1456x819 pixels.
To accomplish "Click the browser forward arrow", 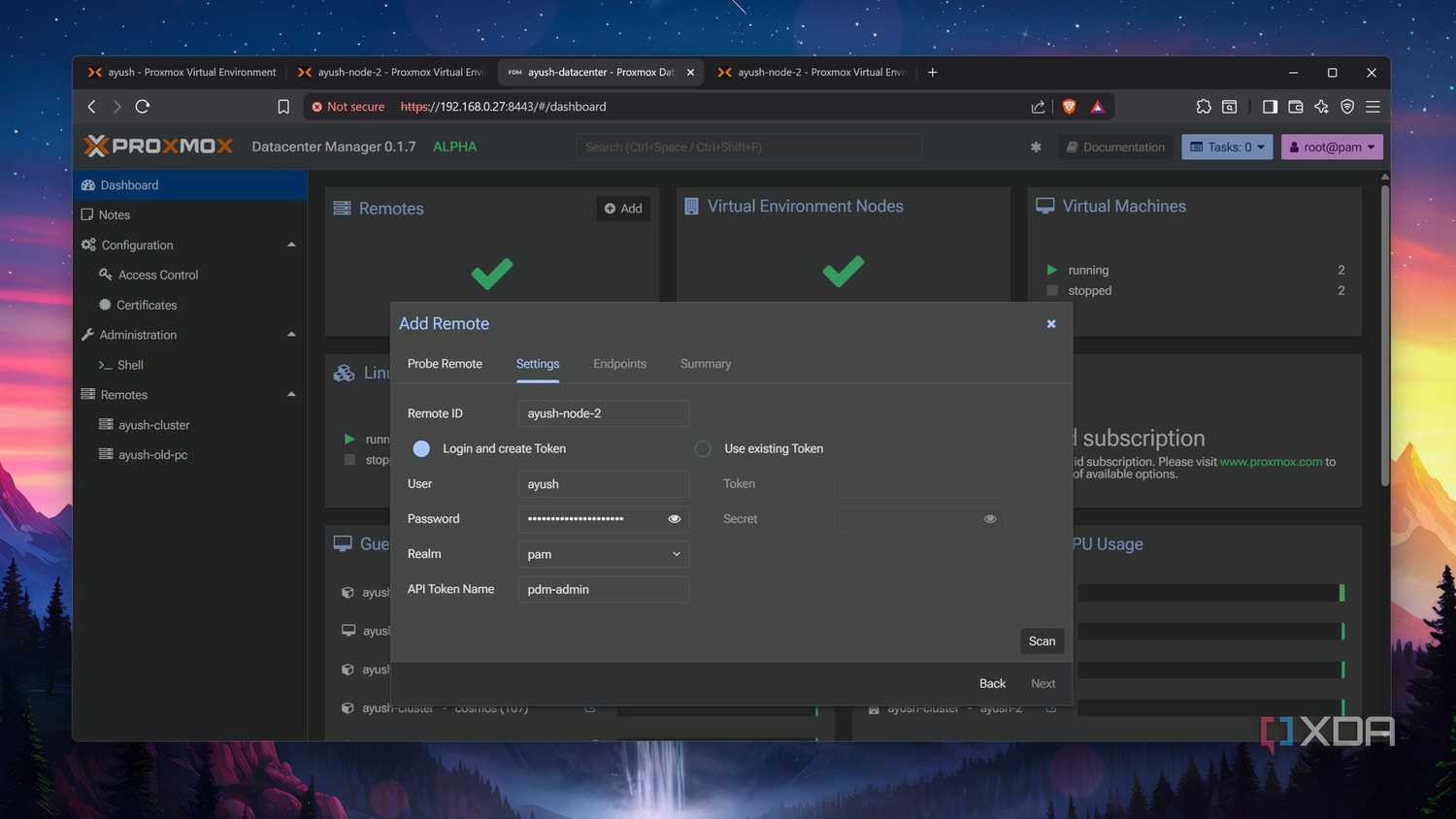I will [116, 107].
